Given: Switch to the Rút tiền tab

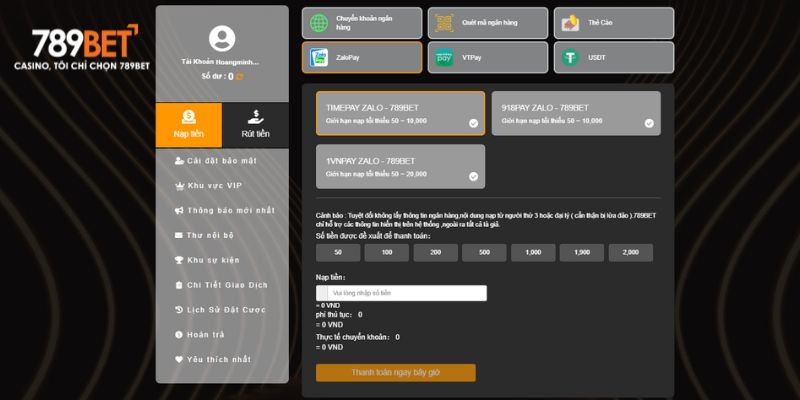Looking at the screenshot, I should pos(256,125).
